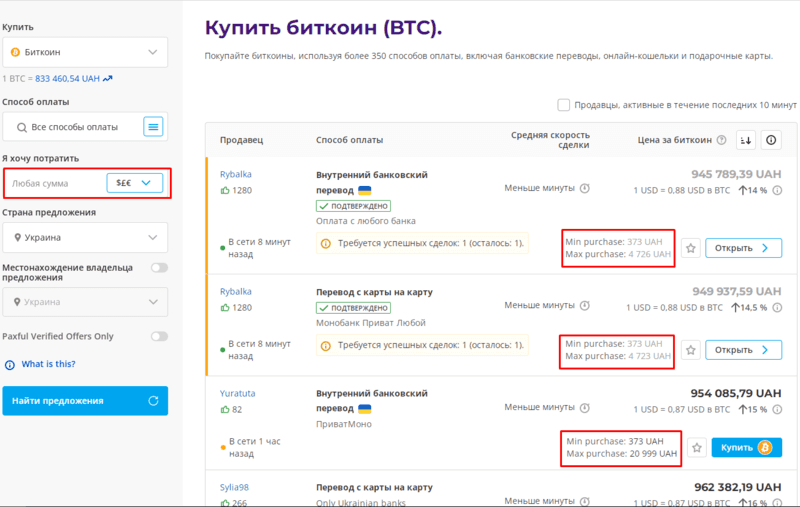Toggle Paxful Verified Offers Only switch
800x507 pixels.
click(159, 336)
